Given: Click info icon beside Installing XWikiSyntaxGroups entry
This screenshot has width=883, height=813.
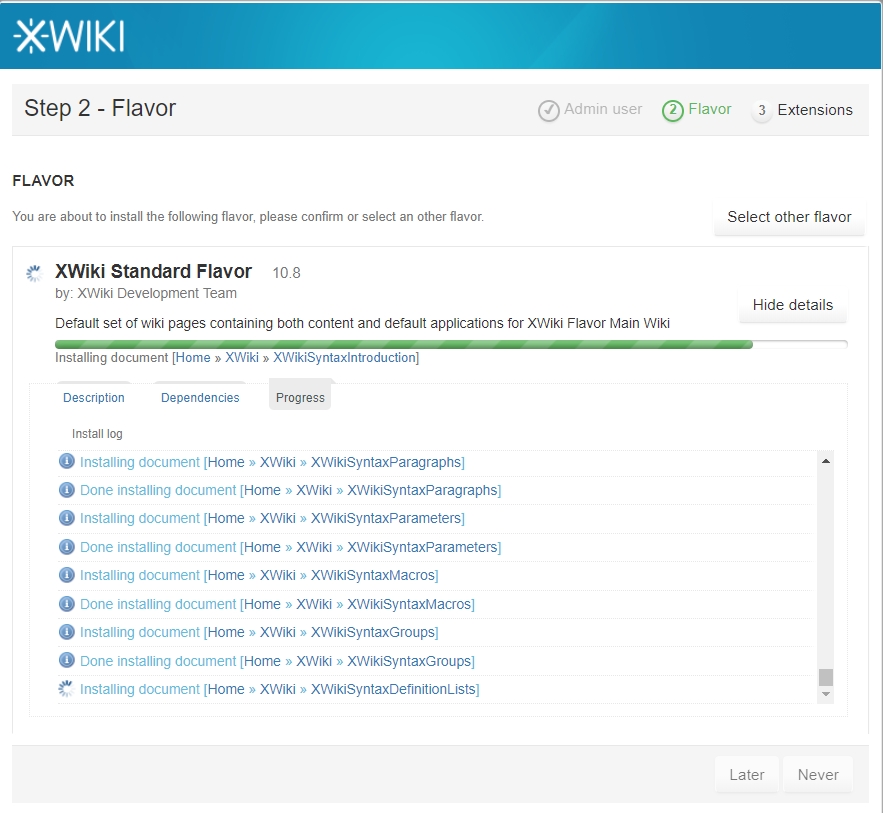Looking at the screenshot, I should pos(67,632).
